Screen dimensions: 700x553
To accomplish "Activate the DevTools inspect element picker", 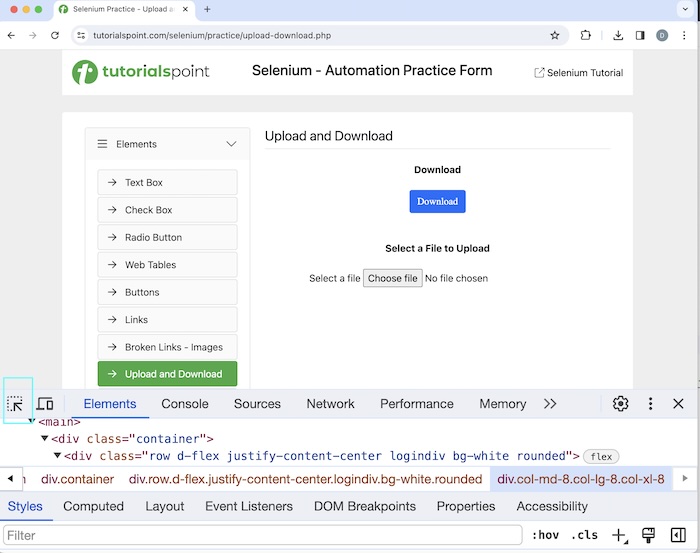I will point(16,404).
